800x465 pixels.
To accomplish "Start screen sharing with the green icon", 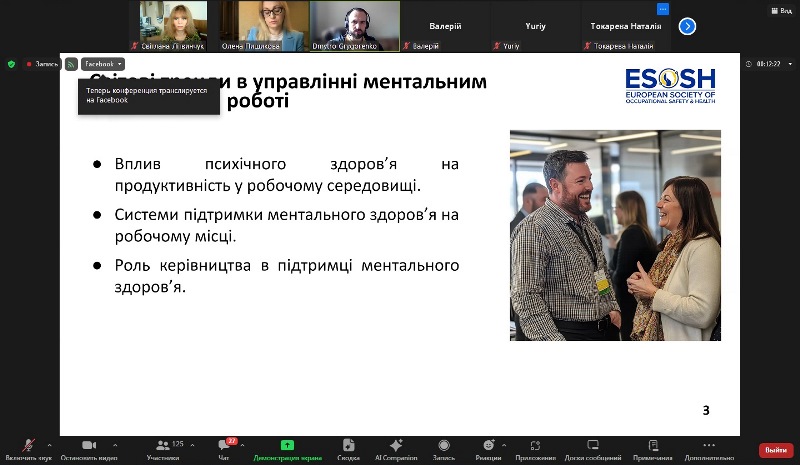I will pyautogui.click(x=287, y=445).
